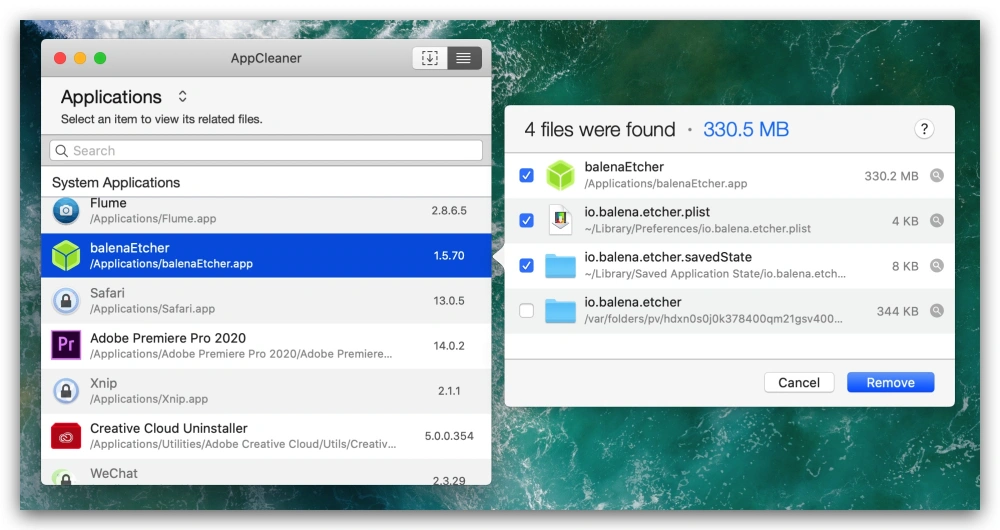Check the /var/folders io.balena.etcher checkbox
This screenshot has width=1000, height=530.
point(526,311)
